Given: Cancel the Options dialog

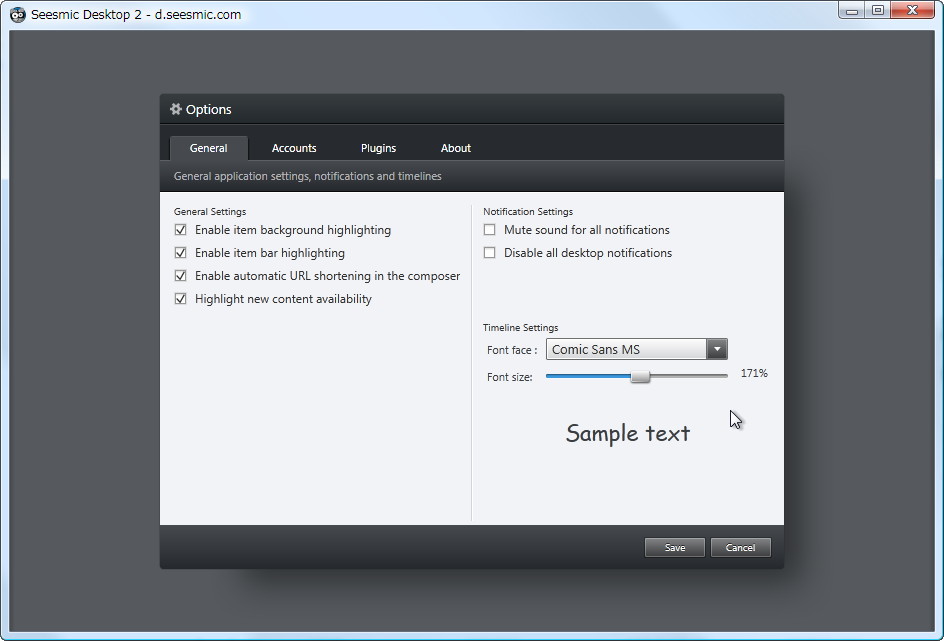Looking at the screenshot, I should click(x=741, y=548).
